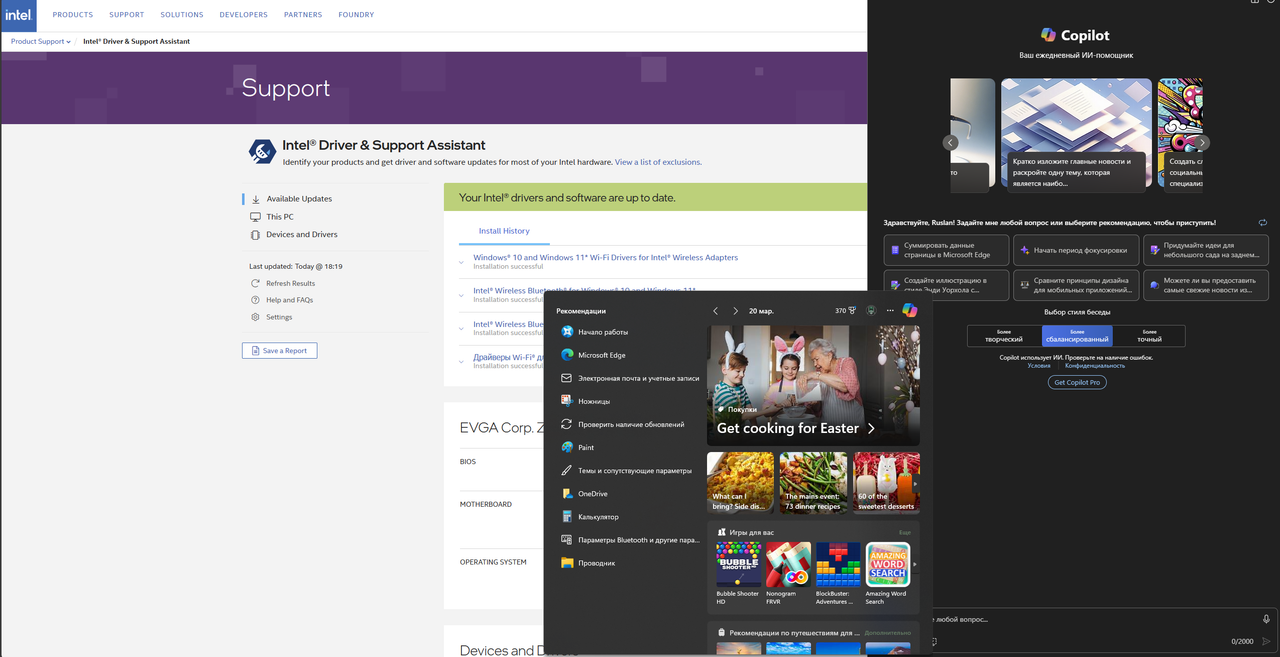
Task: Show next Copilot carousel card
Action: click(x=1202, y=143)
